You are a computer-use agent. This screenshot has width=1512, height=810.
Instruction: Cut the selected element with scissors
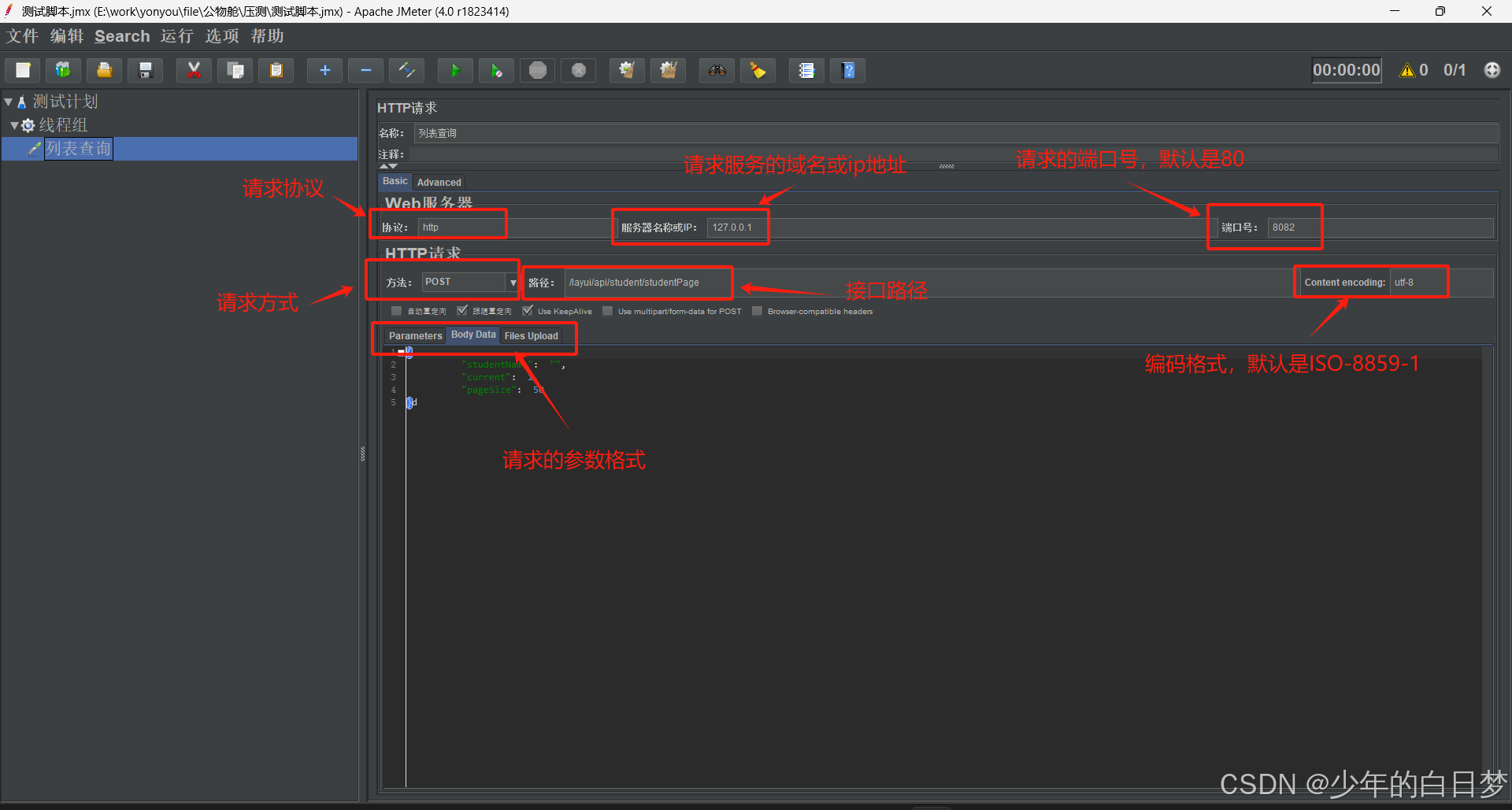(194, 70)
